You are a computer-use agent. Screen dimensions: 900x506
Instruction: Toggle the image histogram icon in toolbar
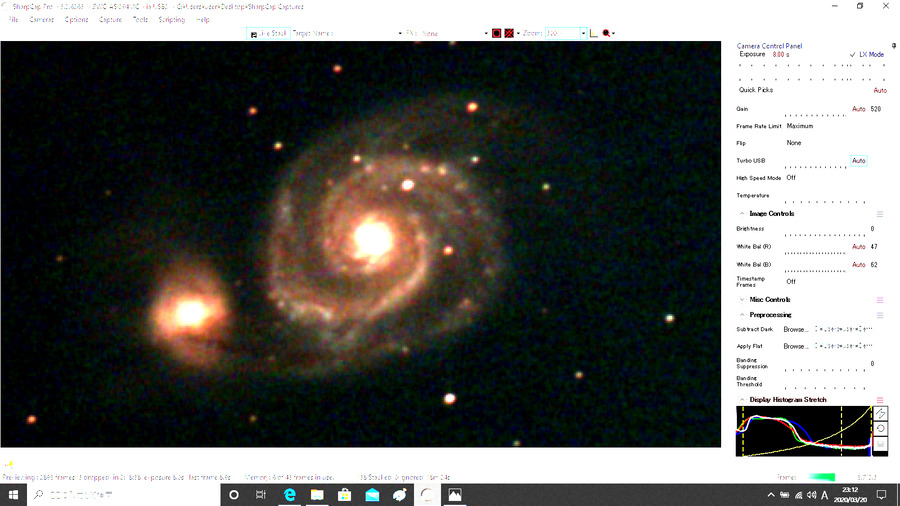tap(593, 33)
